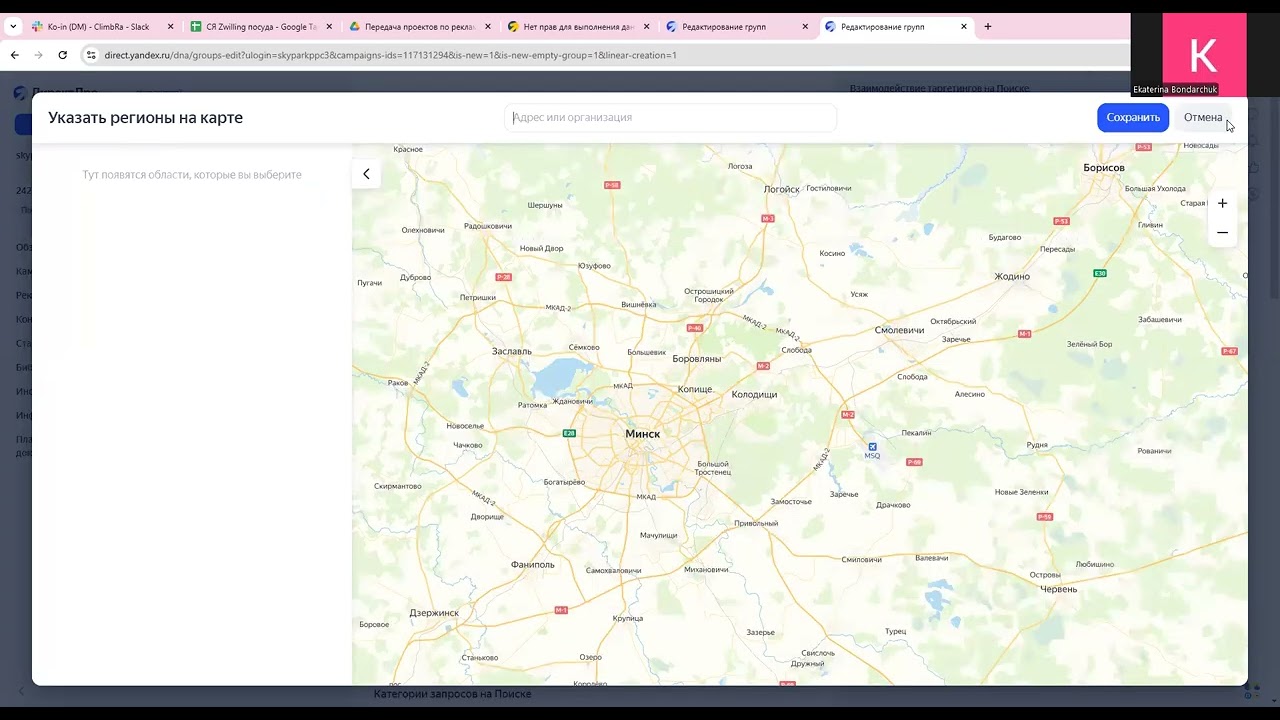
Task: Switch to the inactive Редактирование групп tab
Action: (738, 27)
